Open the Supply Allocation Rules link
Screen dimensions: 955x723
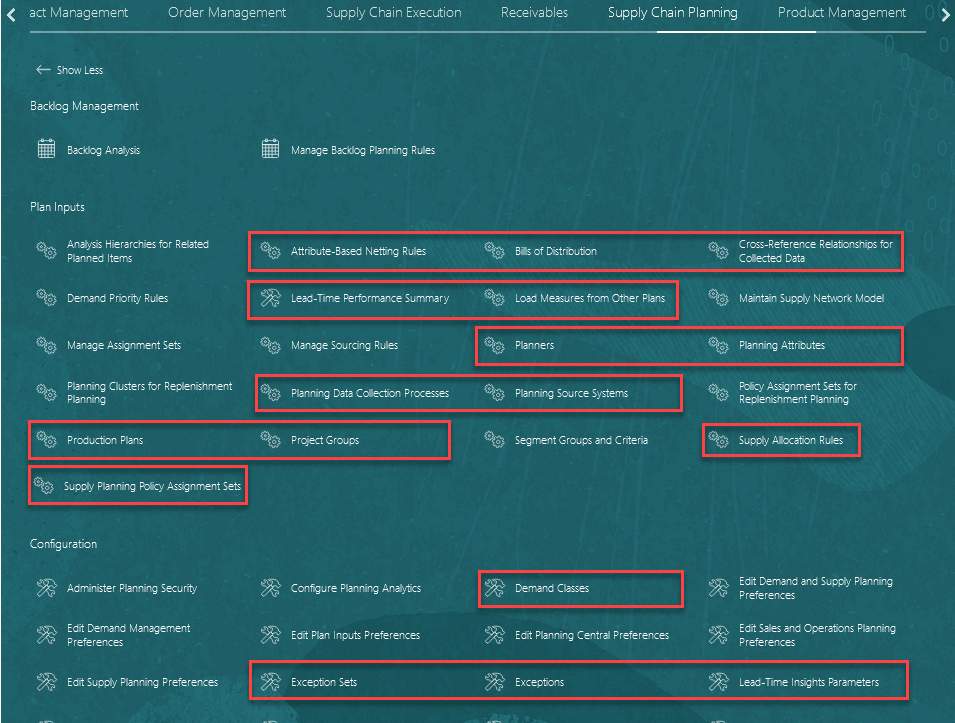[791, 440]
